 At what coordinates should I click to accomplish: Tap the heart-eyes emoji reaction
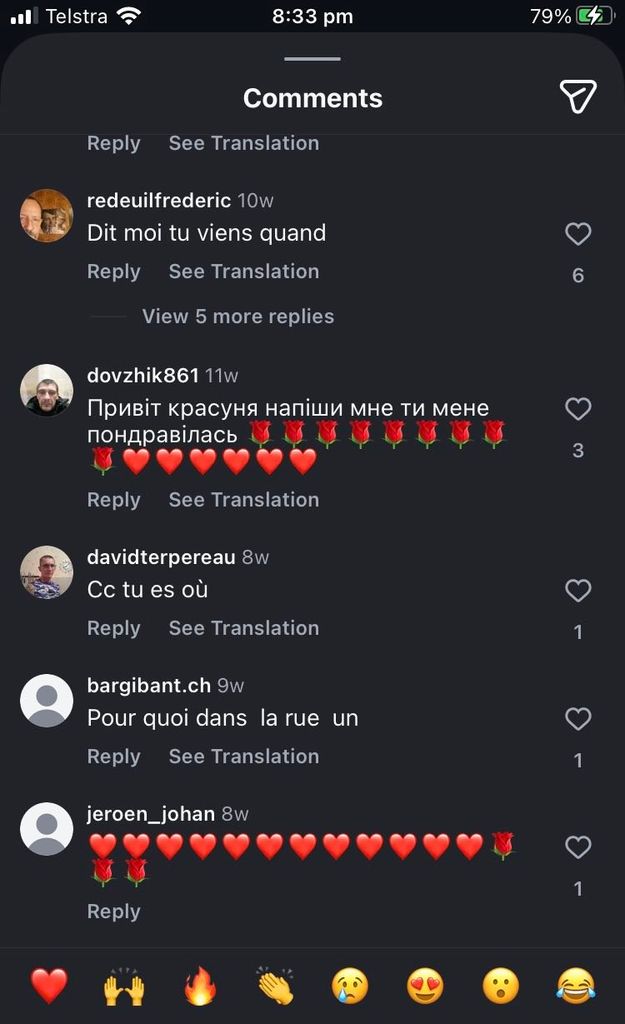pyautogui.click(x=425, y=986)
